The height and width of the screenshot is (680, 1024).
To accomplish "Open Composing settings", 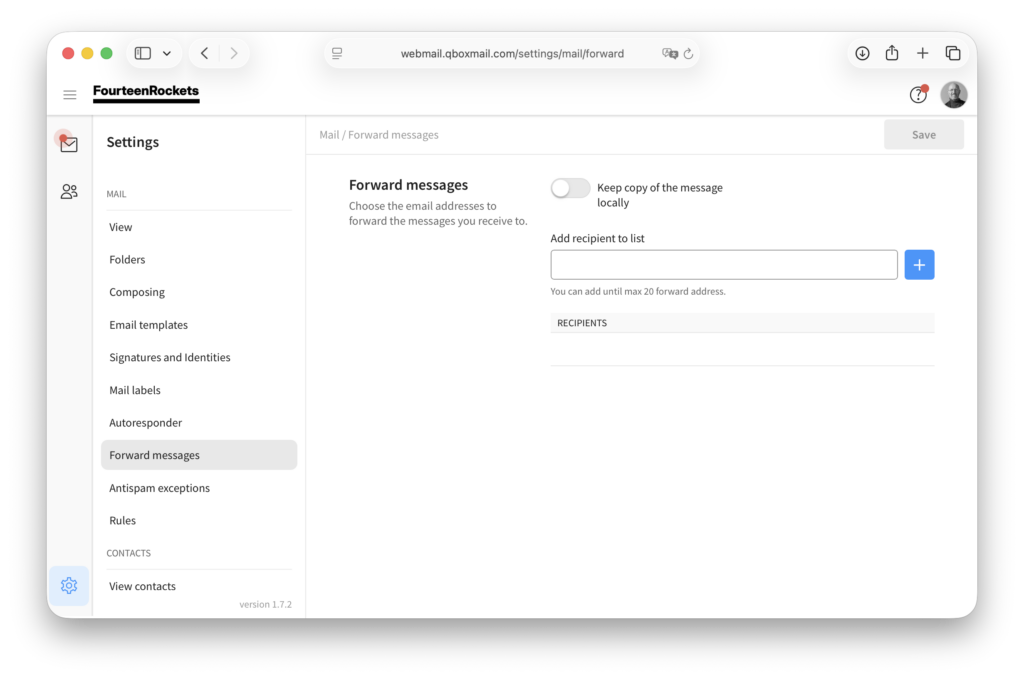I will pos(199,292).
